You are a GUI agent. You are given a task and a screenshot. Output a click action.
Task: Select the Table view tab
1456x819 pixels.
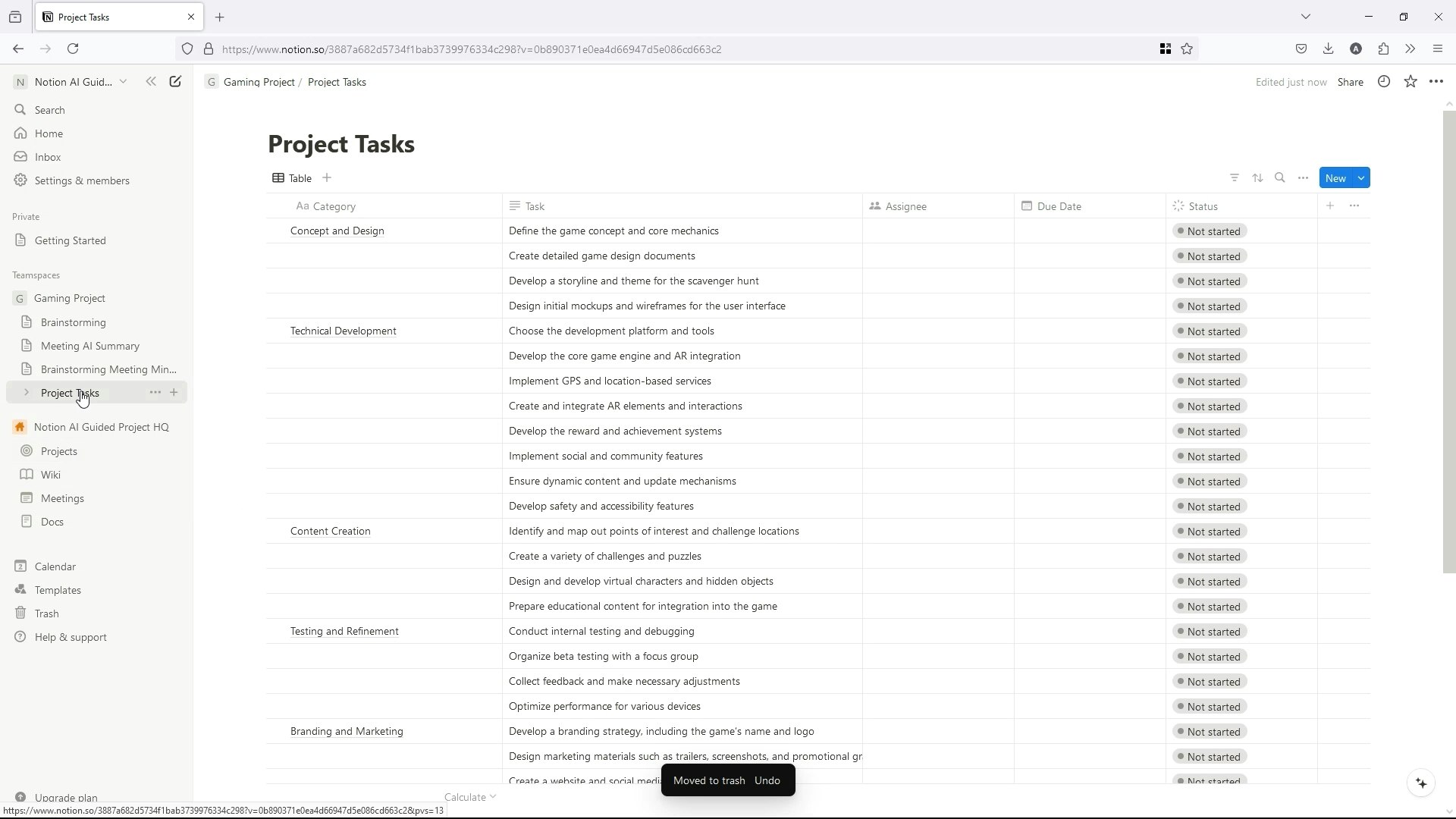292,178
